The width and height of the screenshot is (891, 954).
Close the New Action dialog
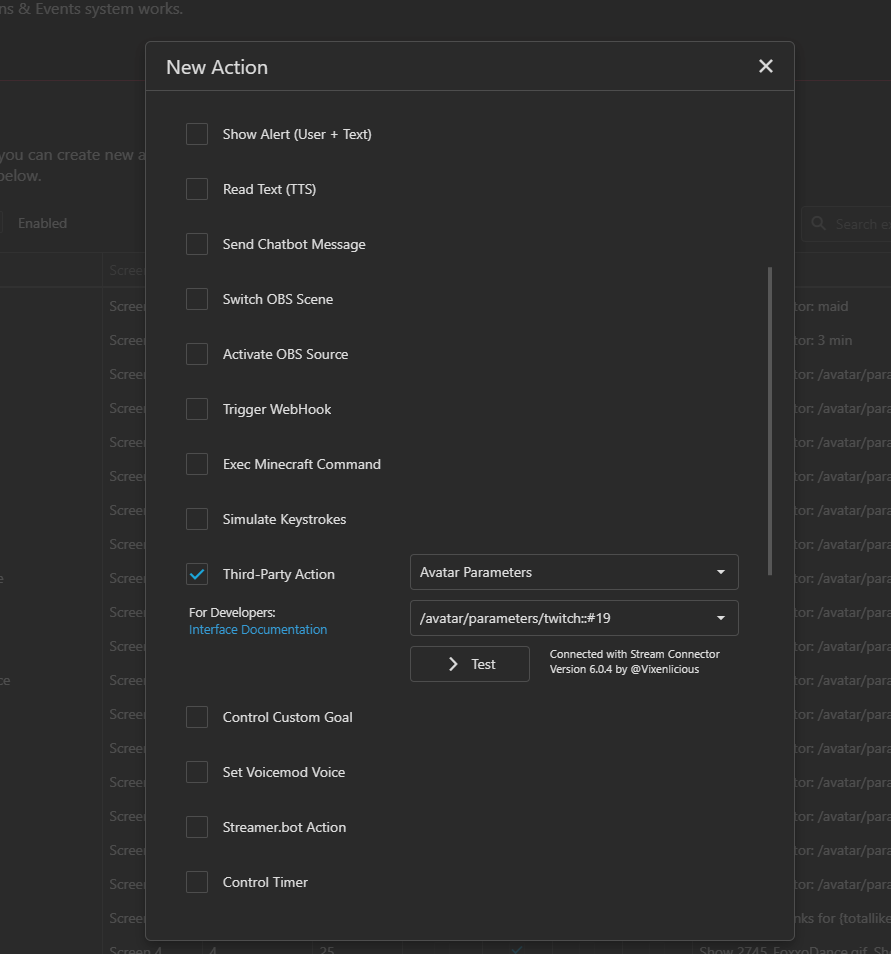point(766,66)
